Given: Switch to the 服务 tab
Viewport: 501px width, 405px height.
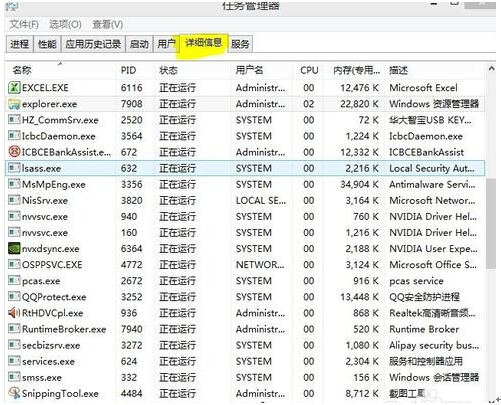Looking at the screenshot, I should (240, 44).
